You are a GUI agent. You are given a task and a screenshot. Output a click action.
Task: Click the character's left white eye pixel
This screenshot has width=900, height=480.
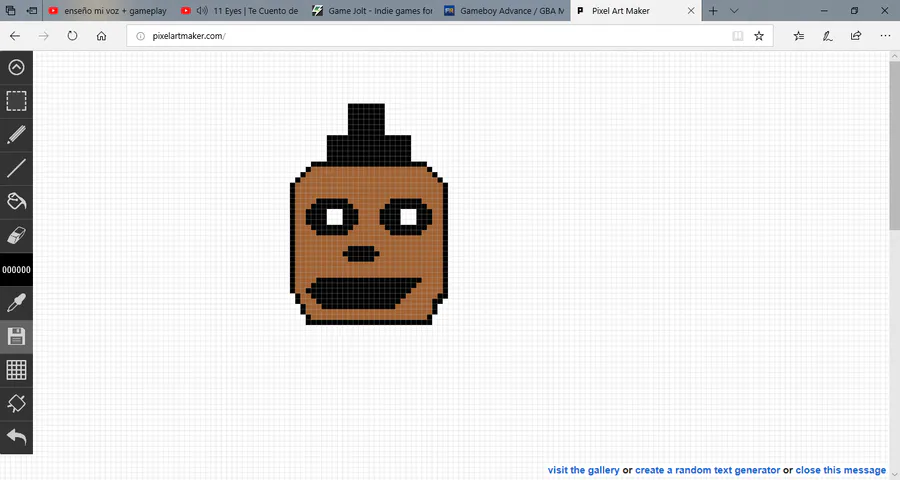335,217
